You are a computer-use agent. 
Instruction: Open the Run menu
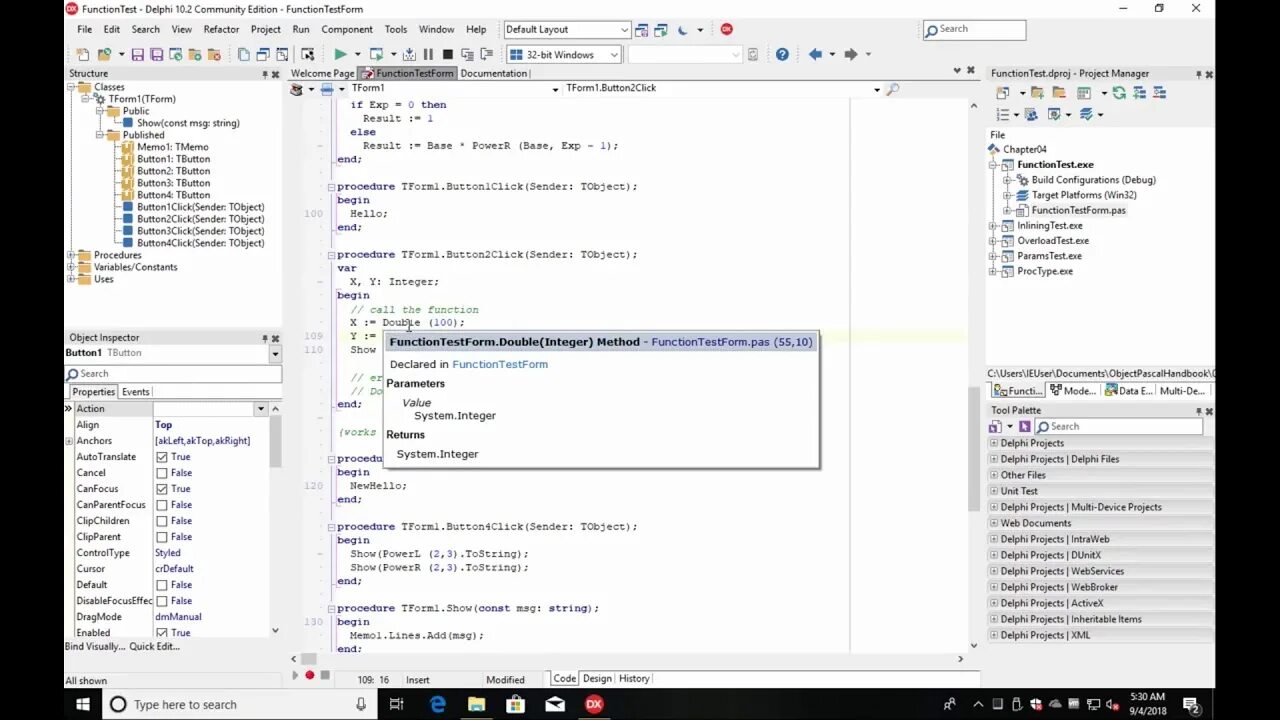[301, 29]
